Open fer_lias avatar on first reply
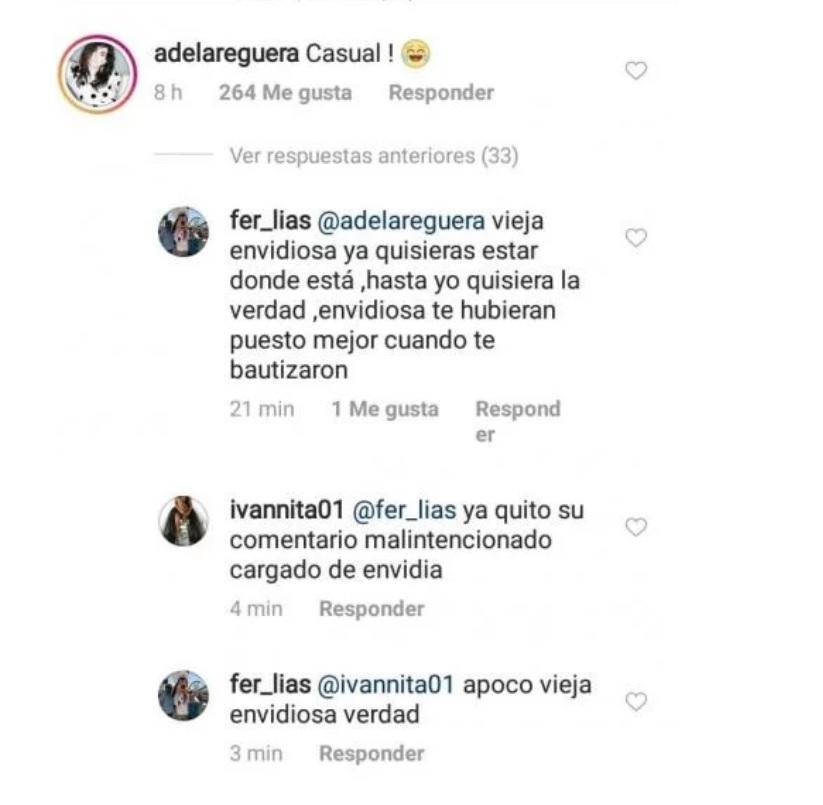The height and width of the screenshot is (805, 823). coord(183,231)
